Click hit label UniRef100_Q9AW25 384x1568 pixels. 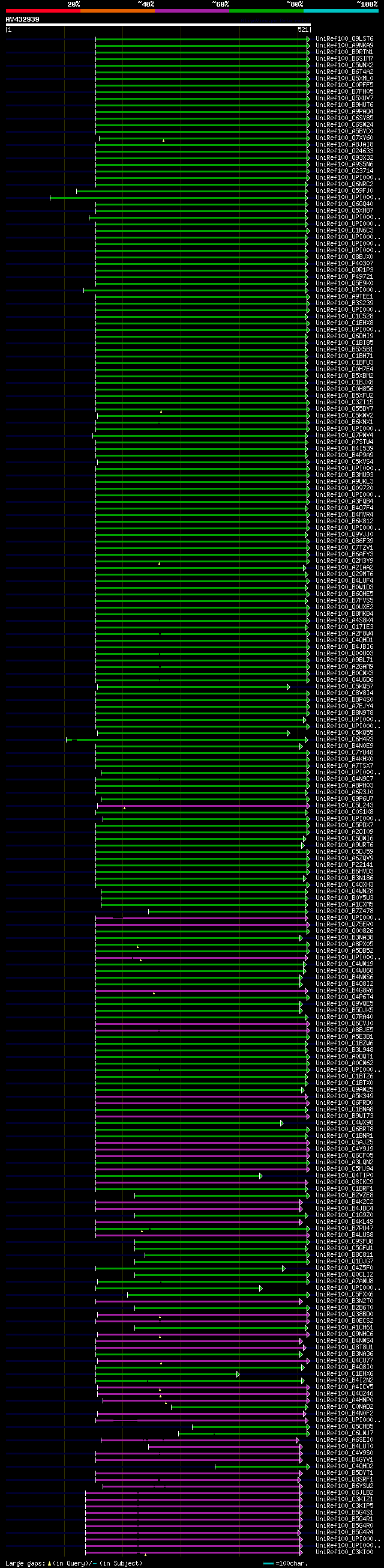coord(344,1090)
